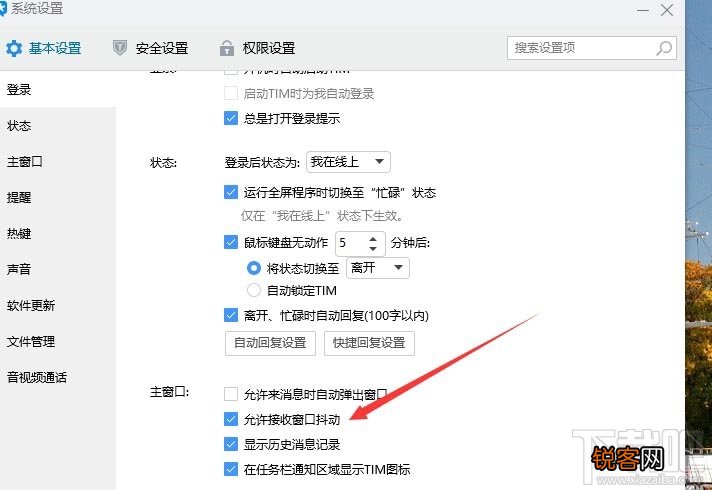Go to 热键 settings section
Screen dimensions: 712x490
tap(58, 233)
